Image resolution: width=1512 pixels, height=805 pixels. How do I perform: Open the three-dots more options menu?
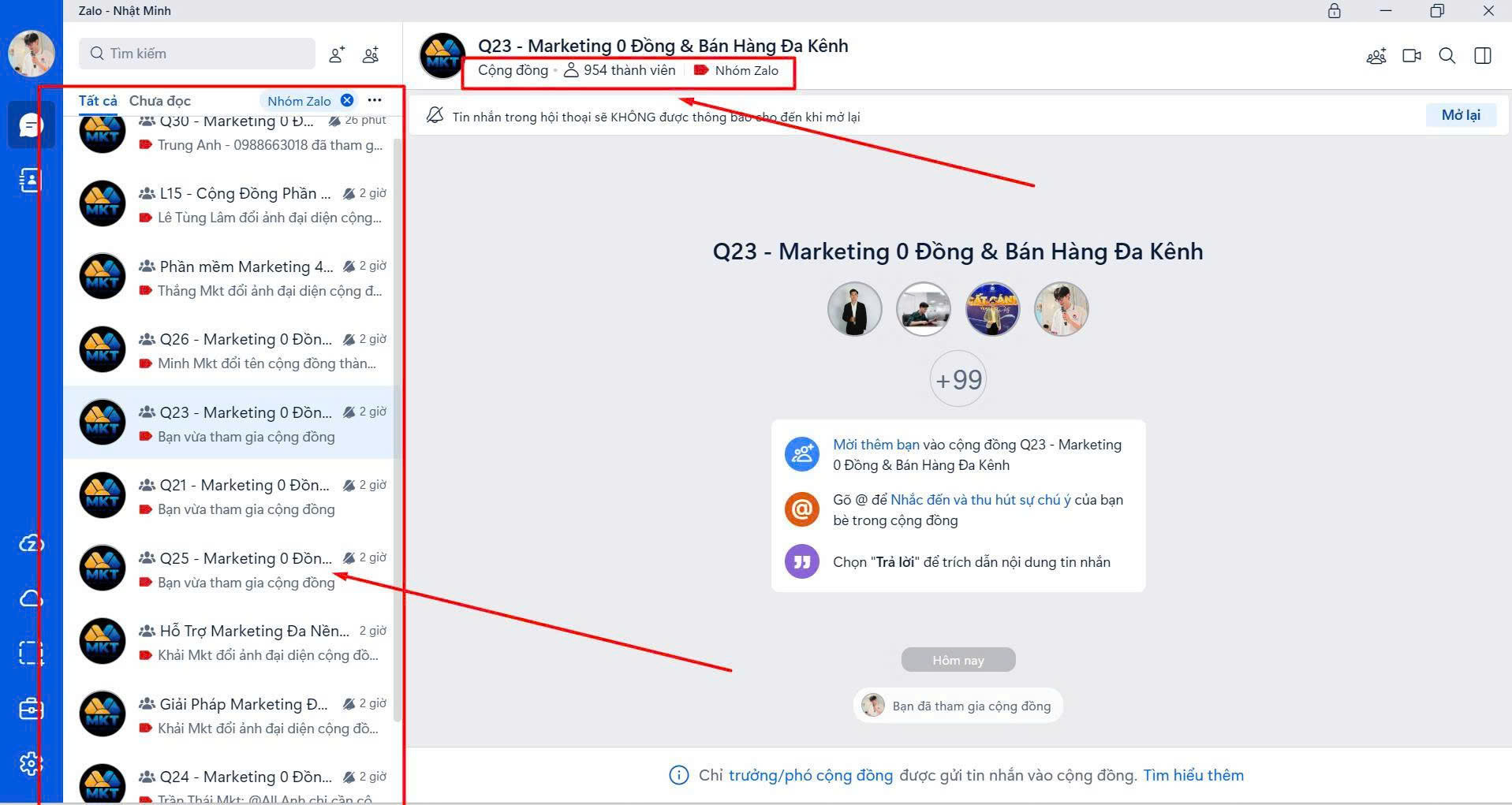(375, 100)
